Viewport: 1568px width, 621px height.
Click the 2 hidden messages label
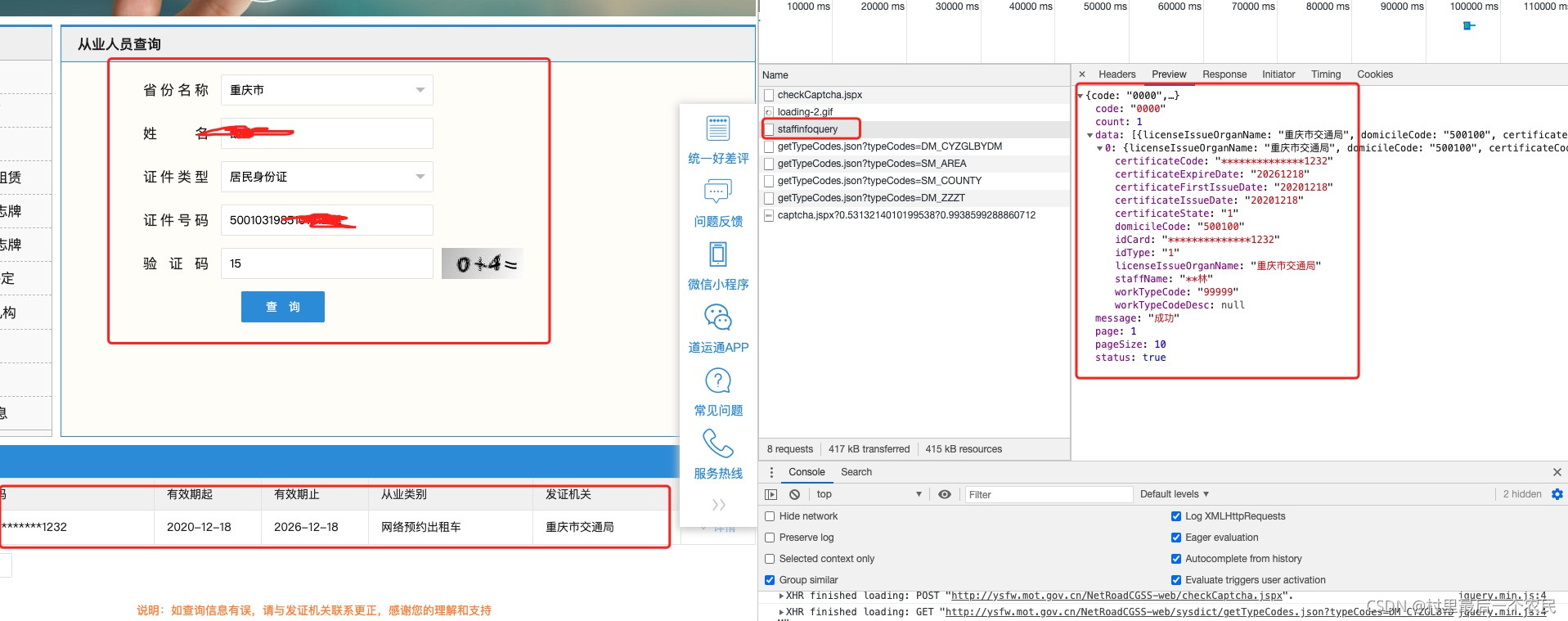[x=1521, y=494]
